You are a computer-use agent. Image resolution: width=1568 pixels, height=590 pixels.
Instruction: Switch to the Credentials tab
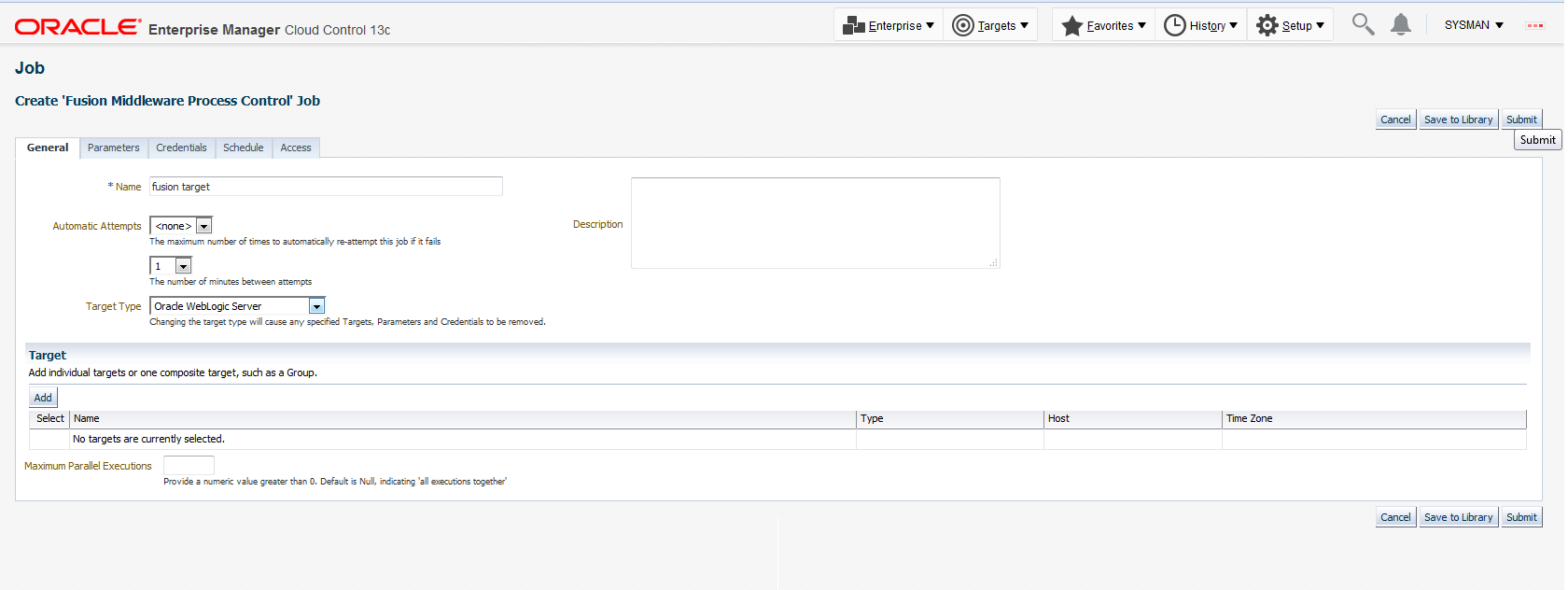(x=181, y=147)
